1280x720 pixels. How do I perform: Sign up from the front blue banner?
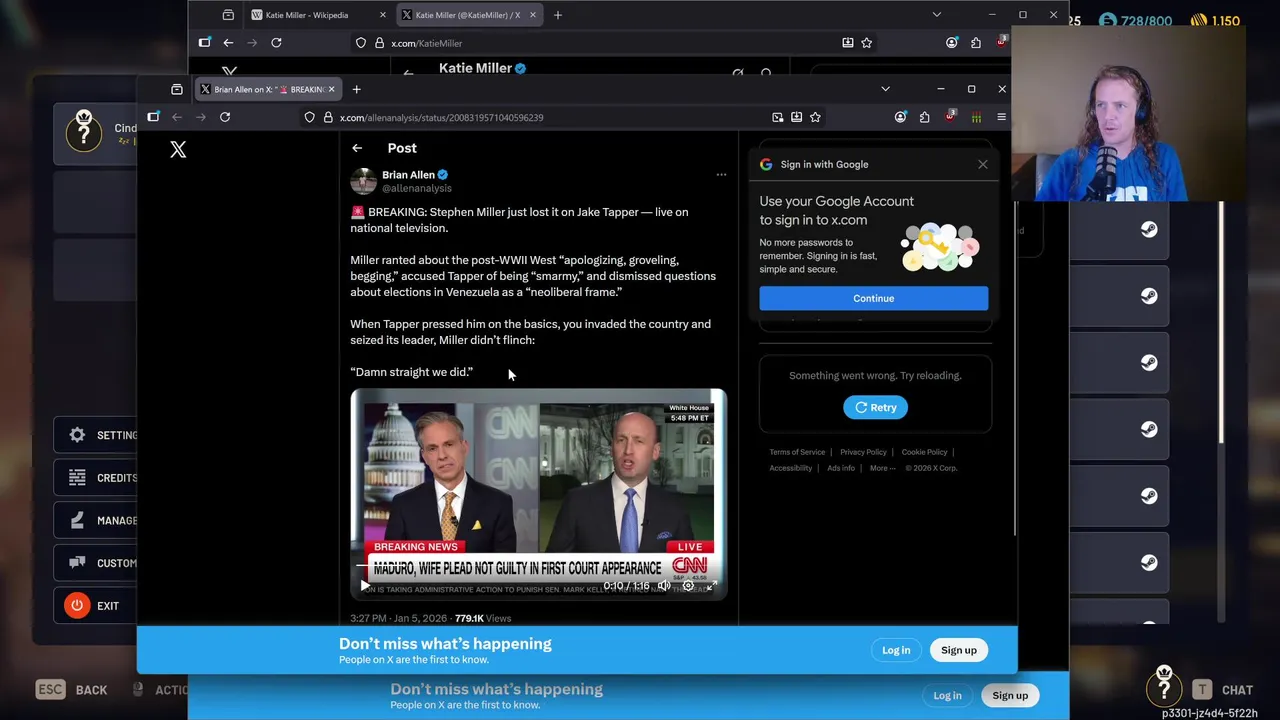(958, 650)
